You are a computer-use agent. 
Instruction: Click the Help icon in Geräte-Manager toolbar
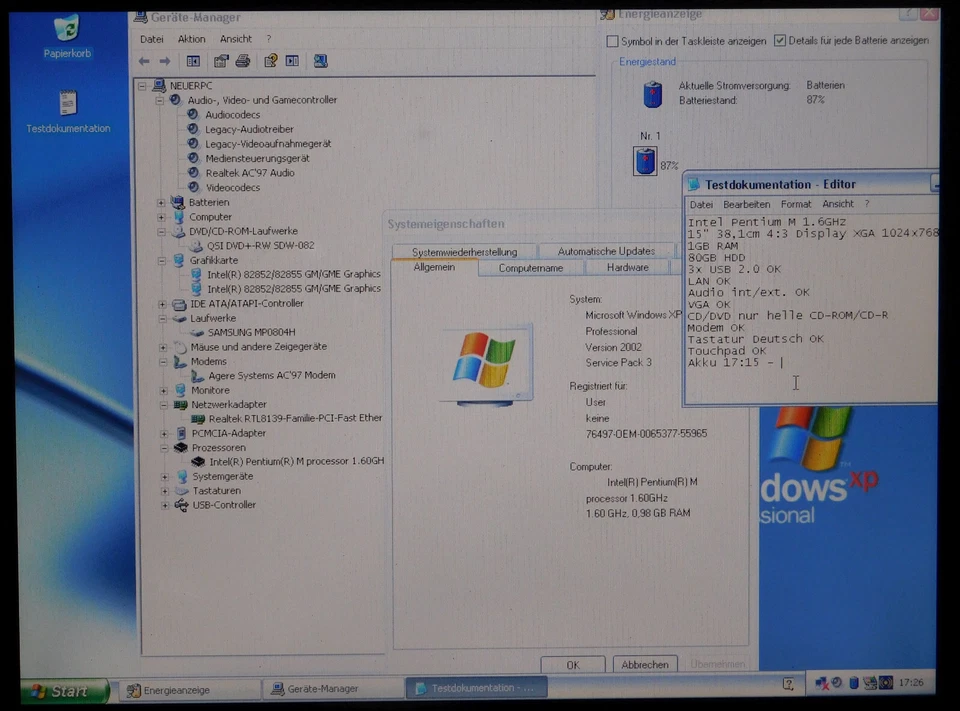tap(270, 61)
